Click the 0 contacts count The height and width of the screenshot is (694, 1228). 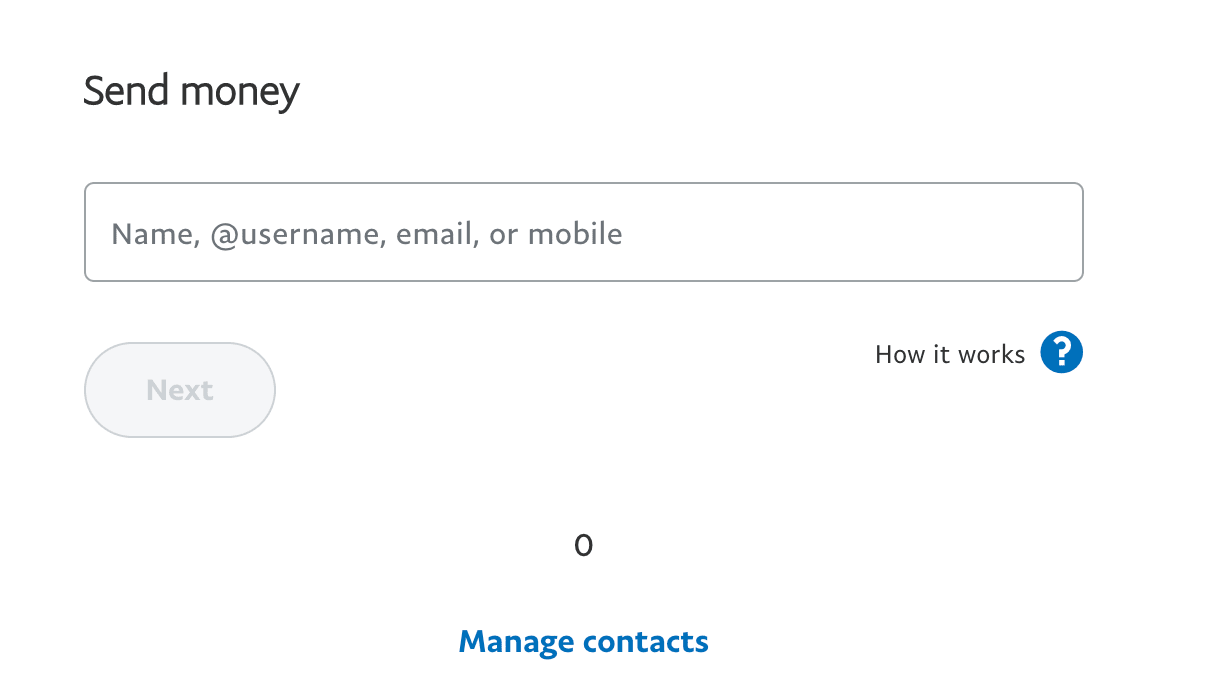coord(584,545)
